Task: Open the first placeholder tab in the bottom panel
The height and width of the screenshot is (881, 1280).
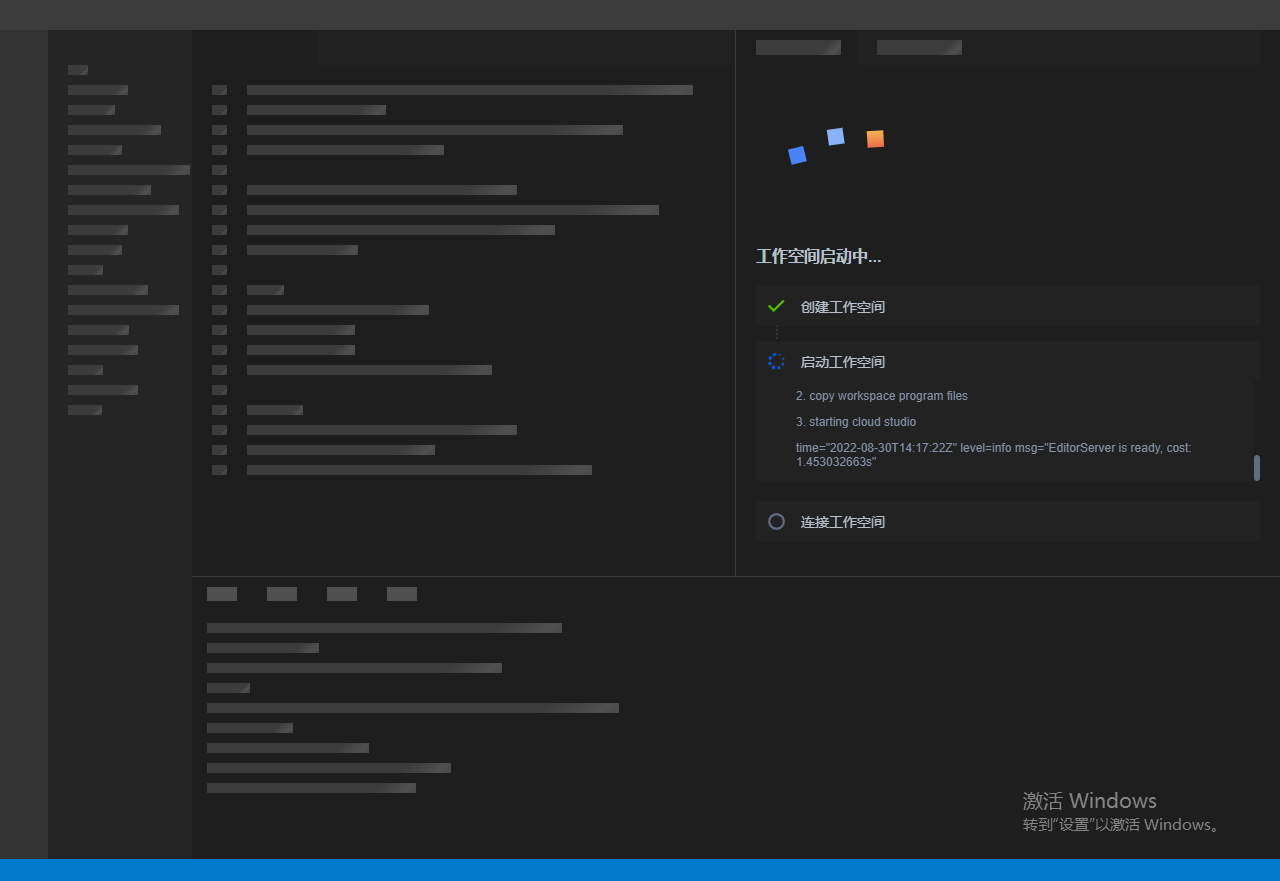Action: point(222,594)
